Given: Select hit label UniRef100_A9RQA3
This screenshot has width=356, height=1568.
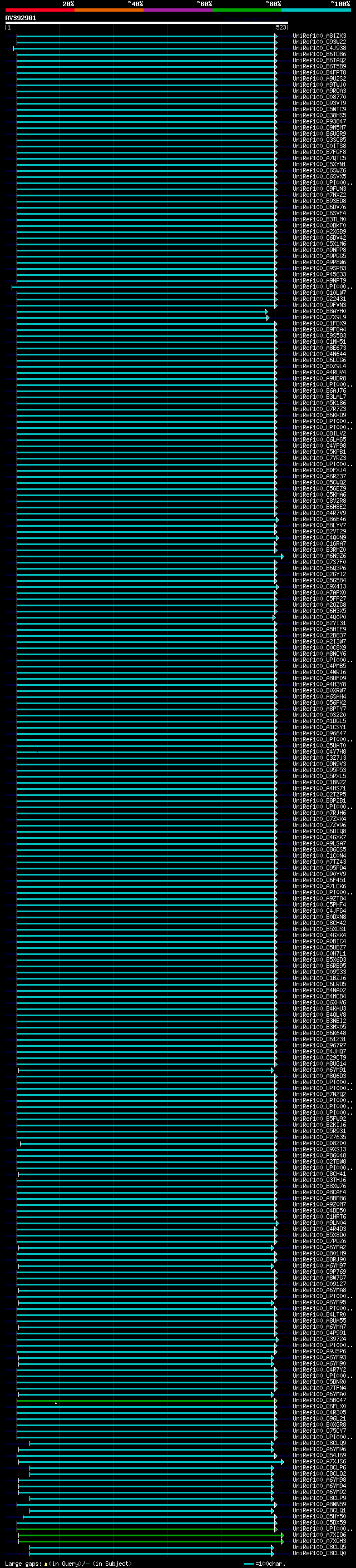Looking at the screenshot, I should click(x=319, y=91).
